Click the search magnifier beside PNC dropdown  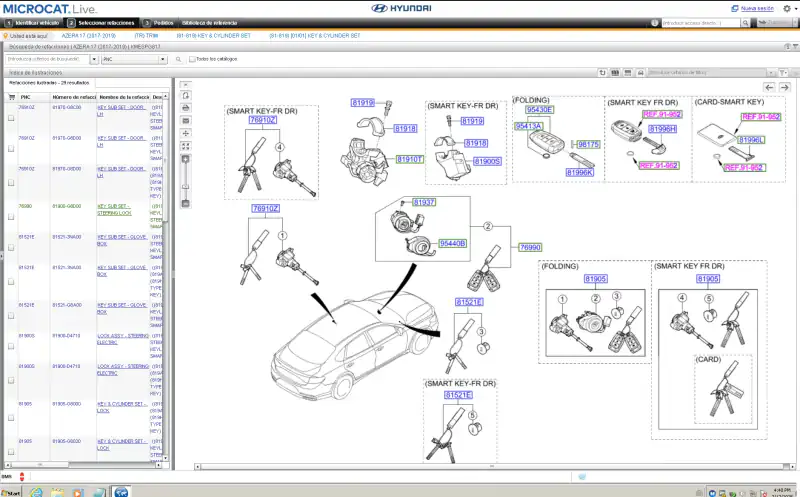click(x=179, y=59)
